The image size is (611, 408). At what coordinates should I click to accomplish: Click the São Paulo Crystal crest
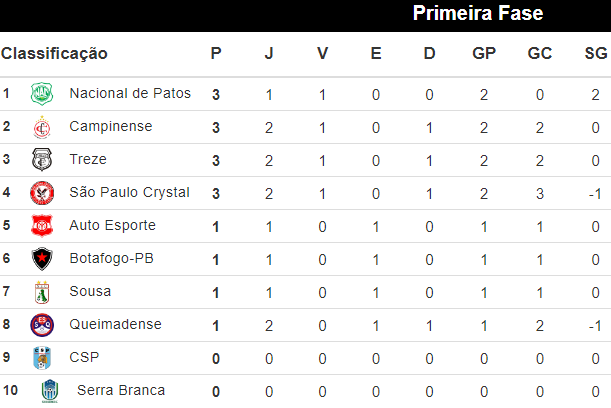41,193
